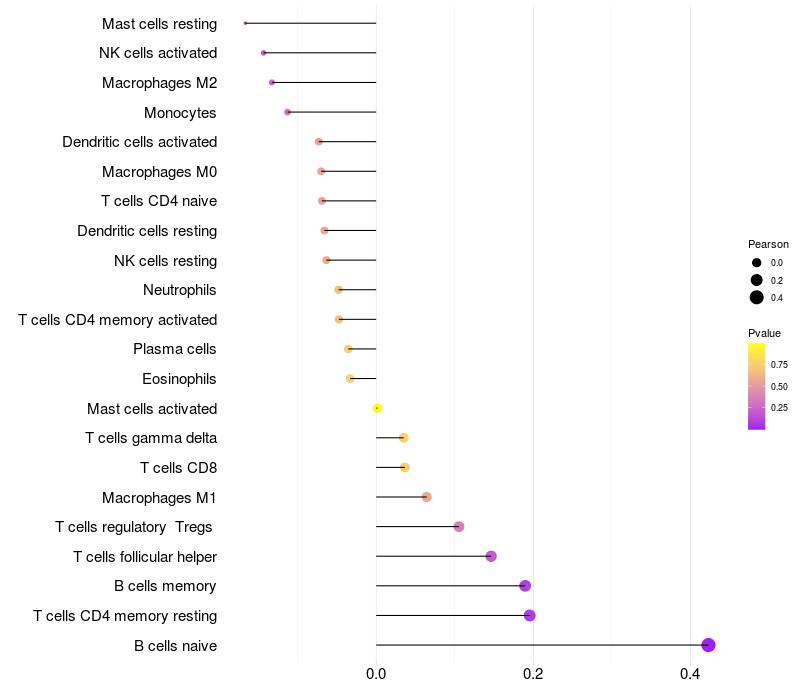Select the Macrophages M1 data point
This screenshot has width=800, height=700.
[427, 497]
